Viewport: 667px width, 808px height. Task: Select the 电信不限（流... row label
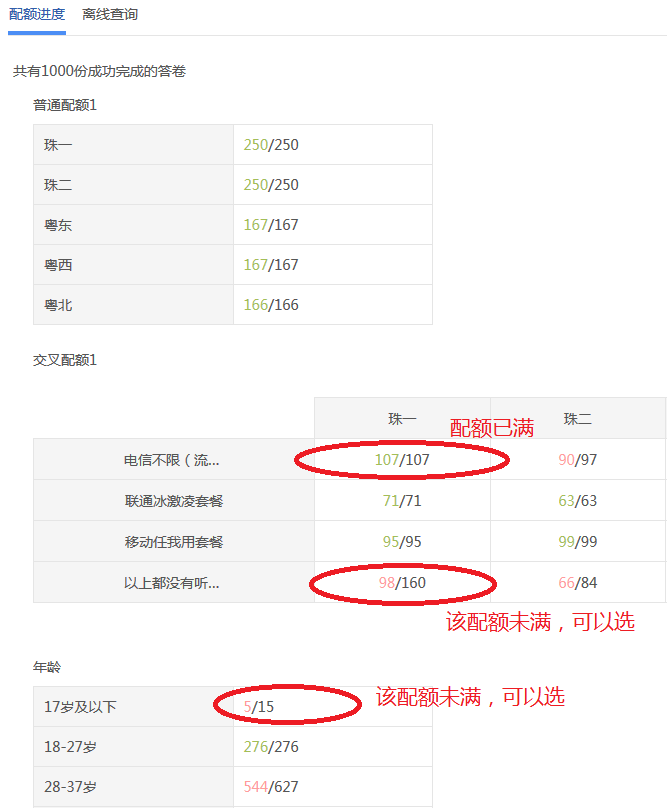coord(172,460)
